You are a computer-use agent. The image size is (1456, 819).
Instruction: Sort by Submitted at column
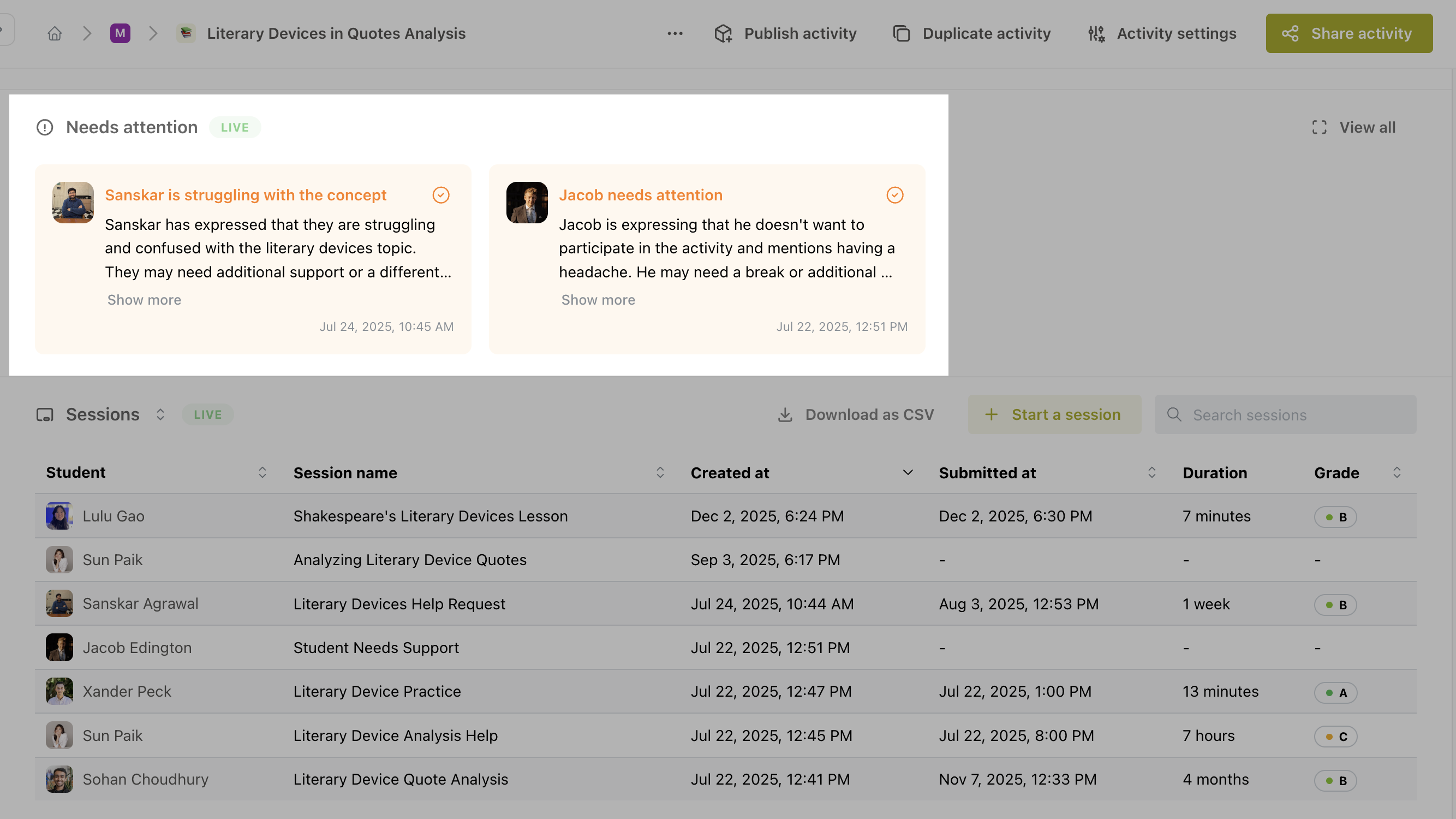tap(1151, 472)
